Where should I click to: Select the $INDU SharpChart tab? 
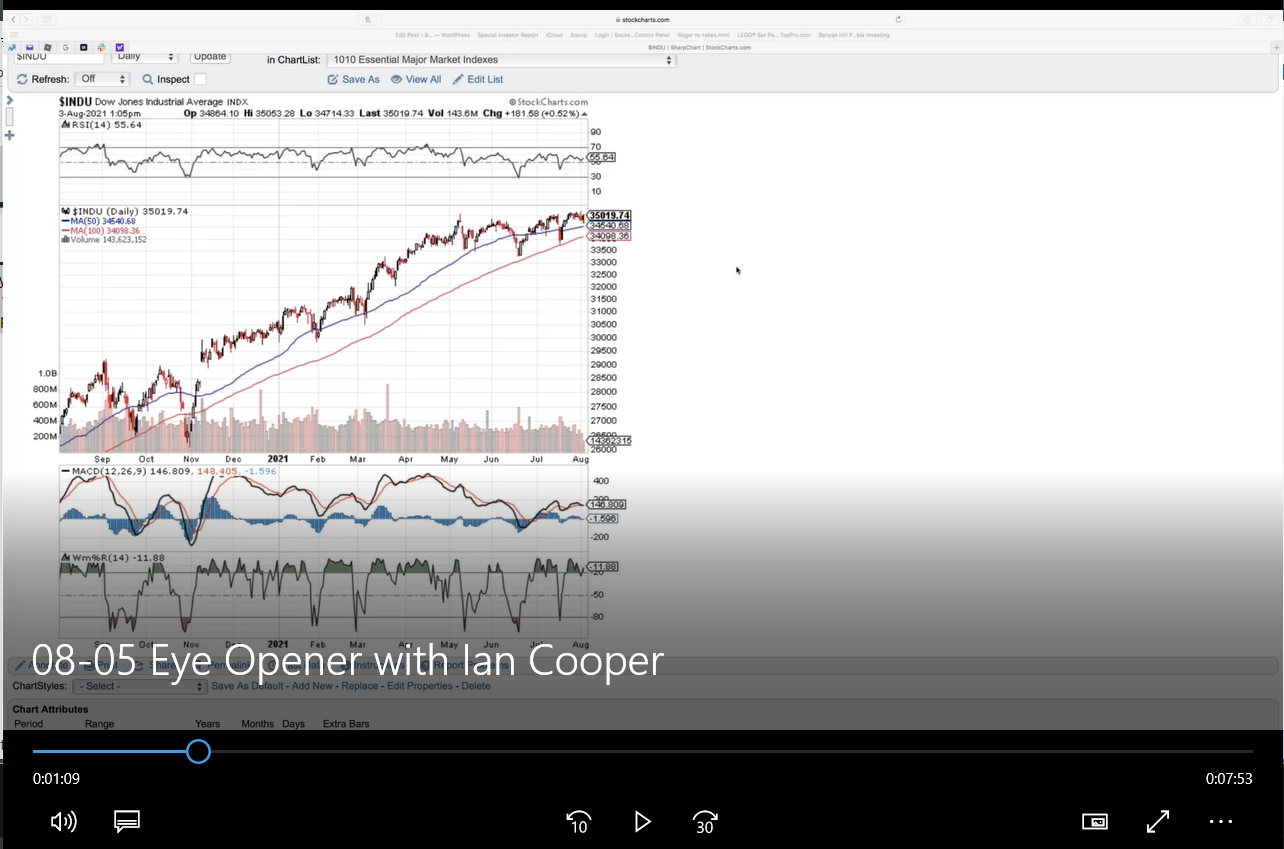[x=699, y=47]
